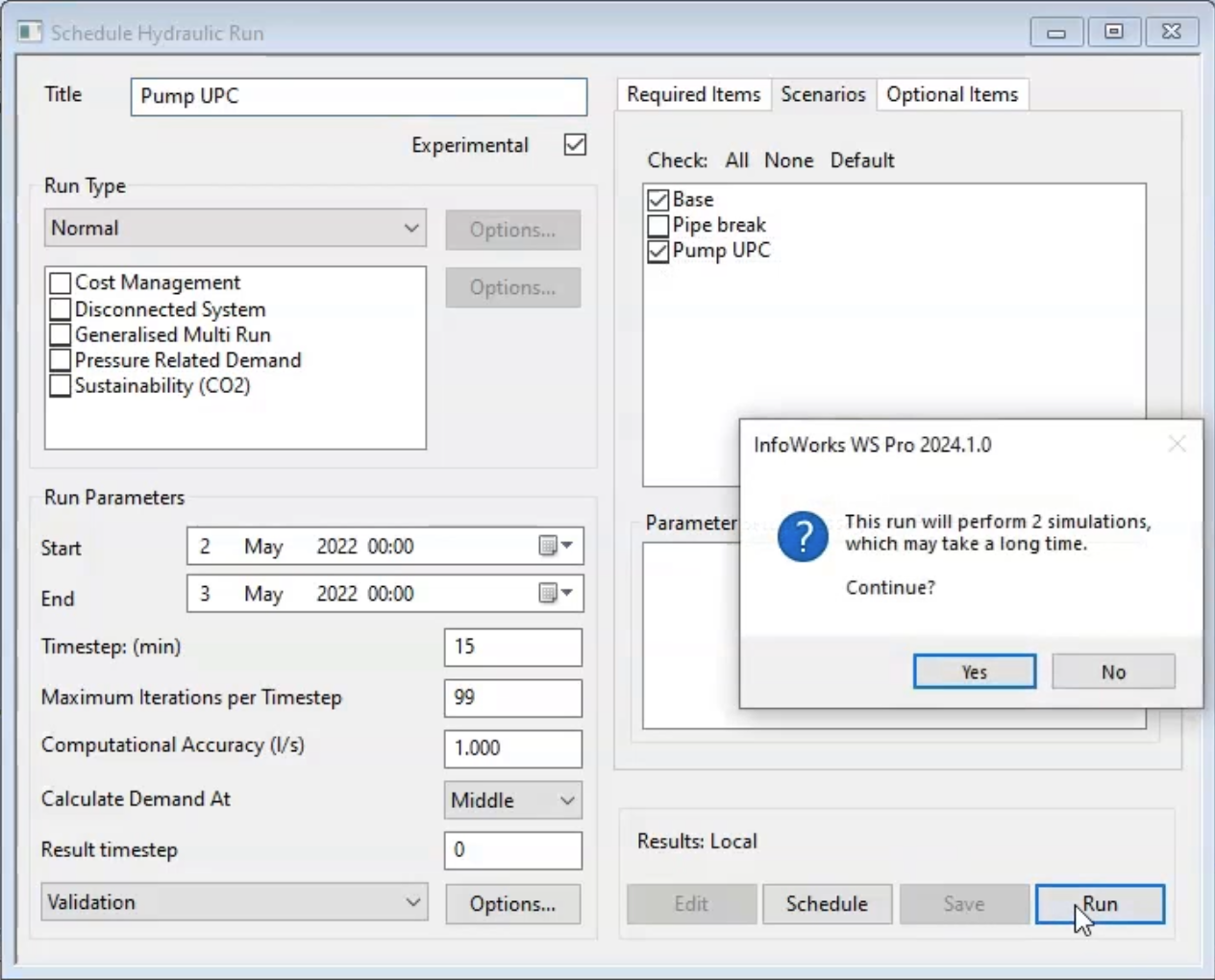
Task: Check the Pipe break scenario
Action: tap(658, 225)
